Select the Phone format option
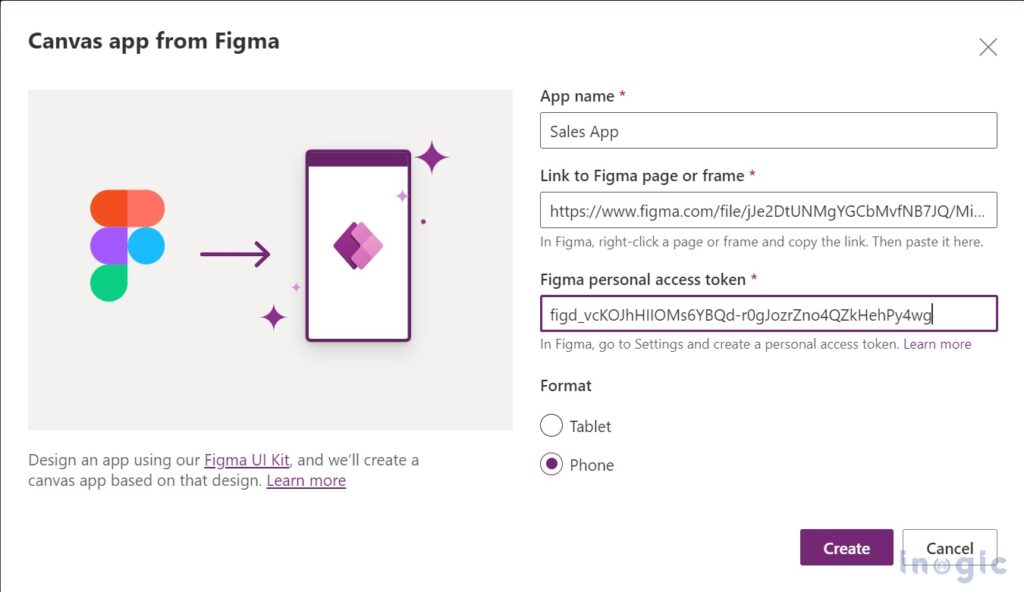 (551, 464)
